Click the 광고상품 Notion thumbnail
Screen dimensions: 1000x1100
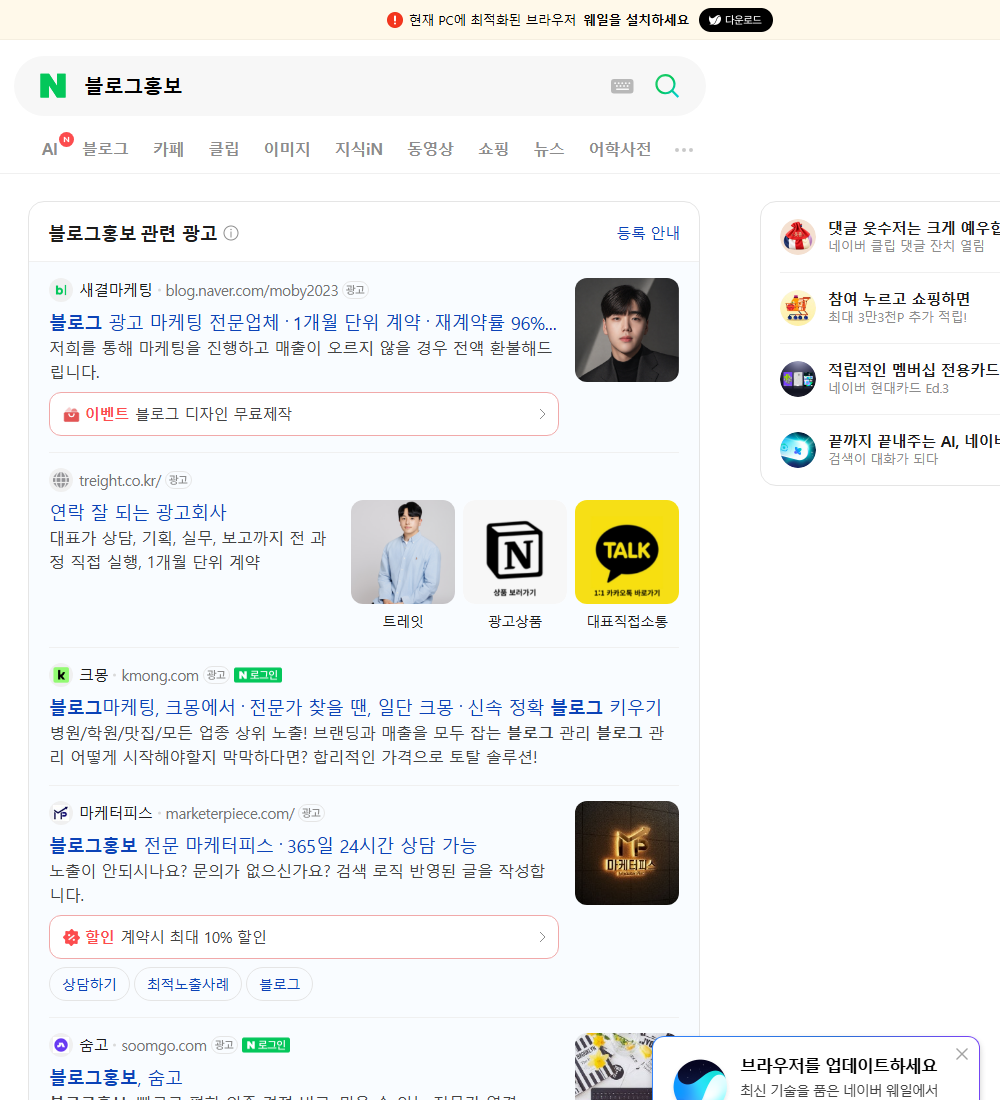[x=515, y=552]
